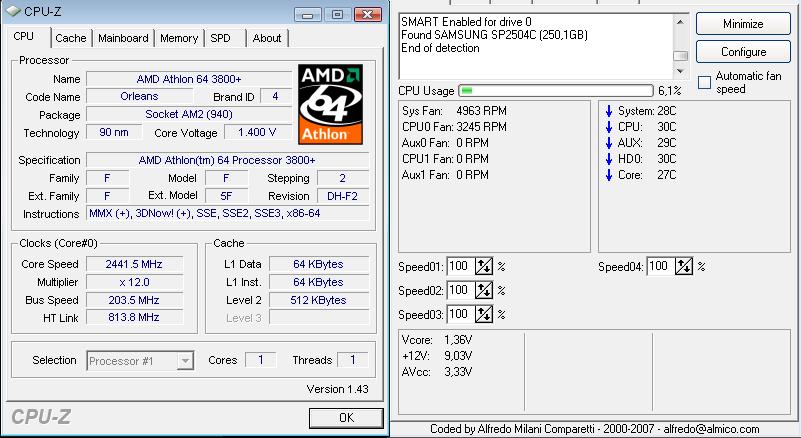Screen dimensions: 801x438
Task: Click the CPU0 Fan 3245 RPM reading
Action: [454, 127]
